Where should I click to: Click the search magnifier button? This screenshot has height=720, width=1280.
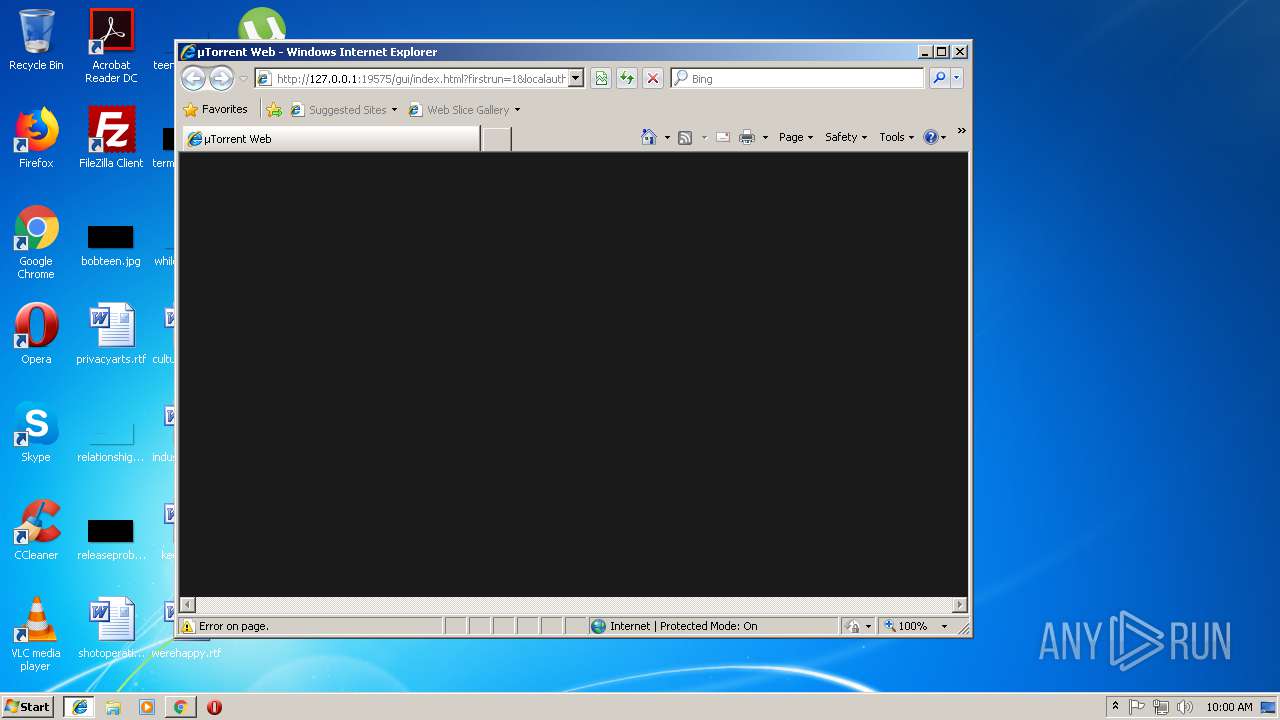coord(939,78)
